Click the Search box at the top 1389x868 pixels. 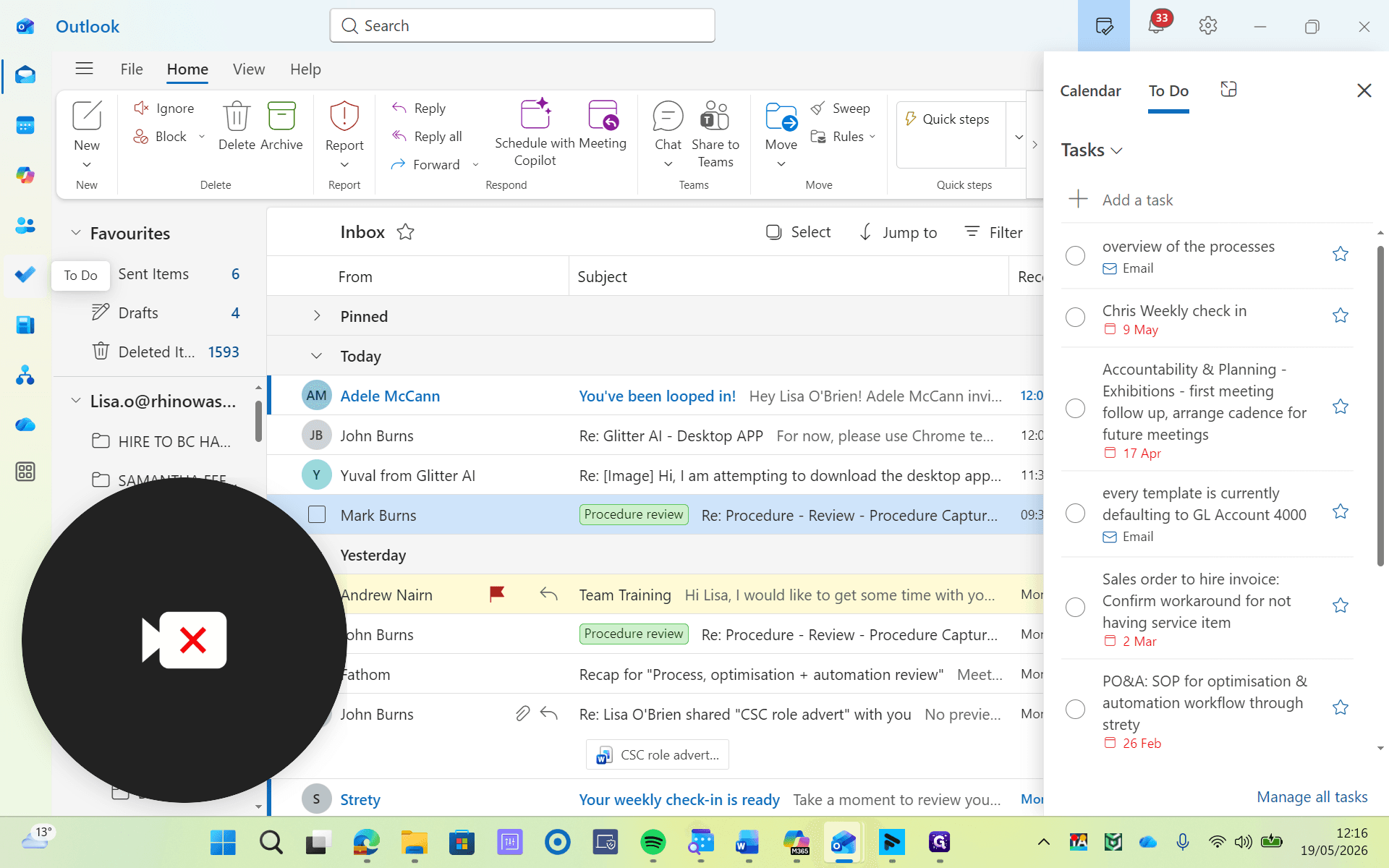click(522, 26)
